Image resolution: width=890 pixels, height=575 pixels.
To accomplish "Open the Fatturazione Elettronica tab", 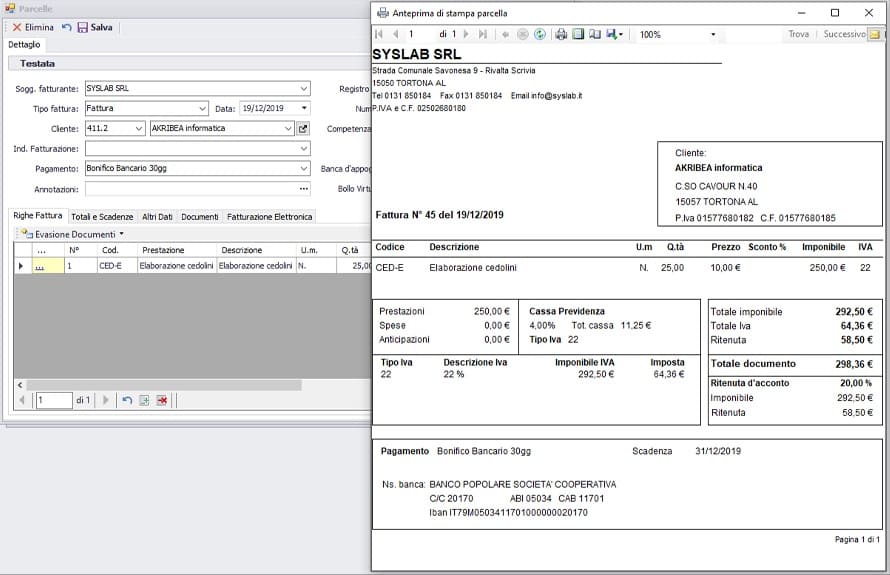I will point(270,216).
